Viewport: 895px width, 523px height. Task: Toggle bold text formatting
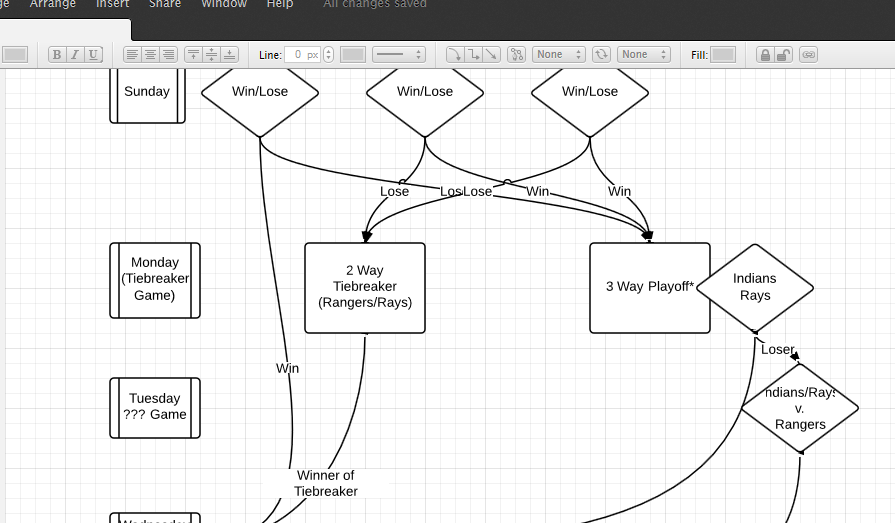[57, 55]
